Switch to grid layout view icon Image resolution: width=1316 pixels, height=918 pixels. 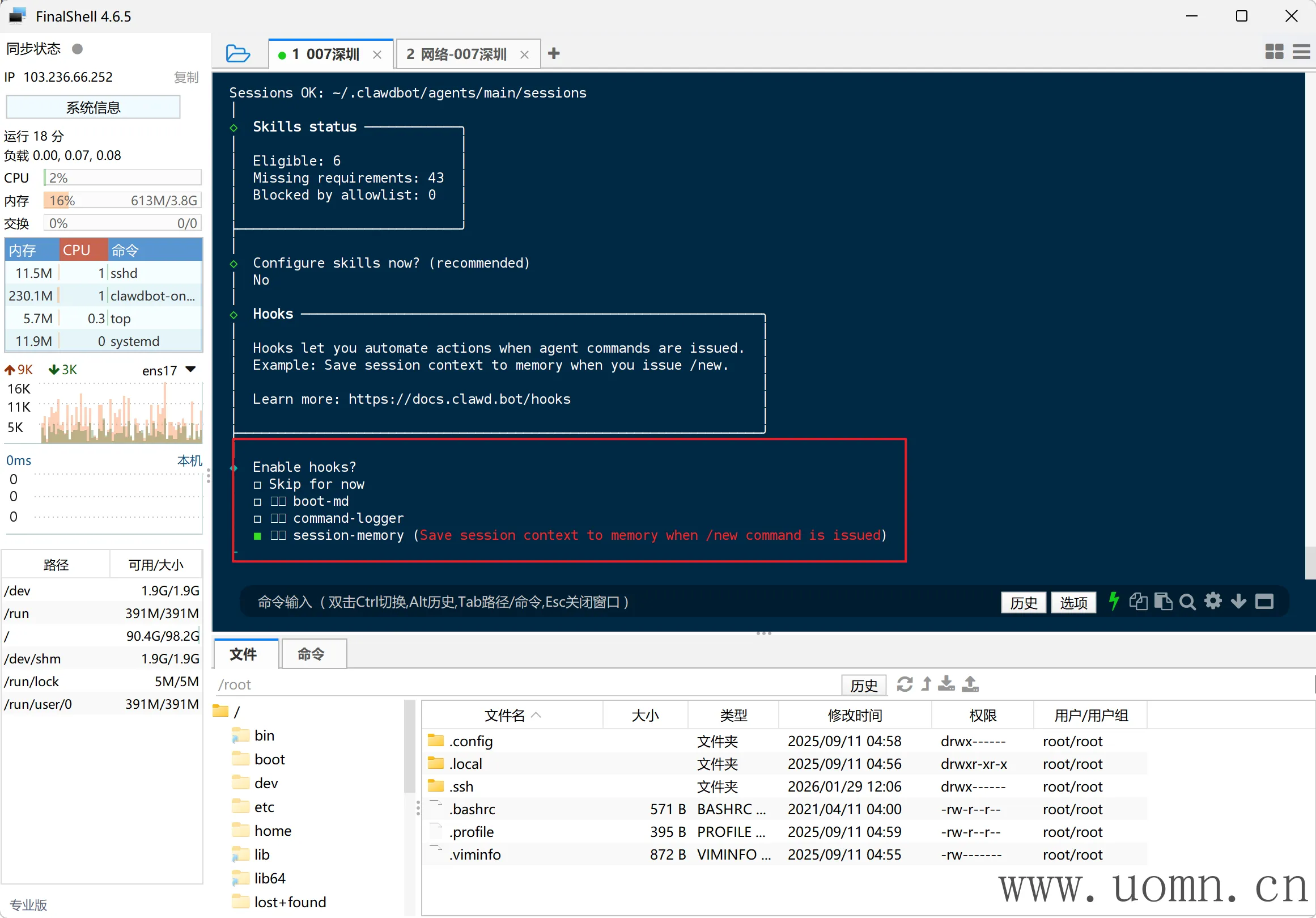click(x=1273, y=52)
